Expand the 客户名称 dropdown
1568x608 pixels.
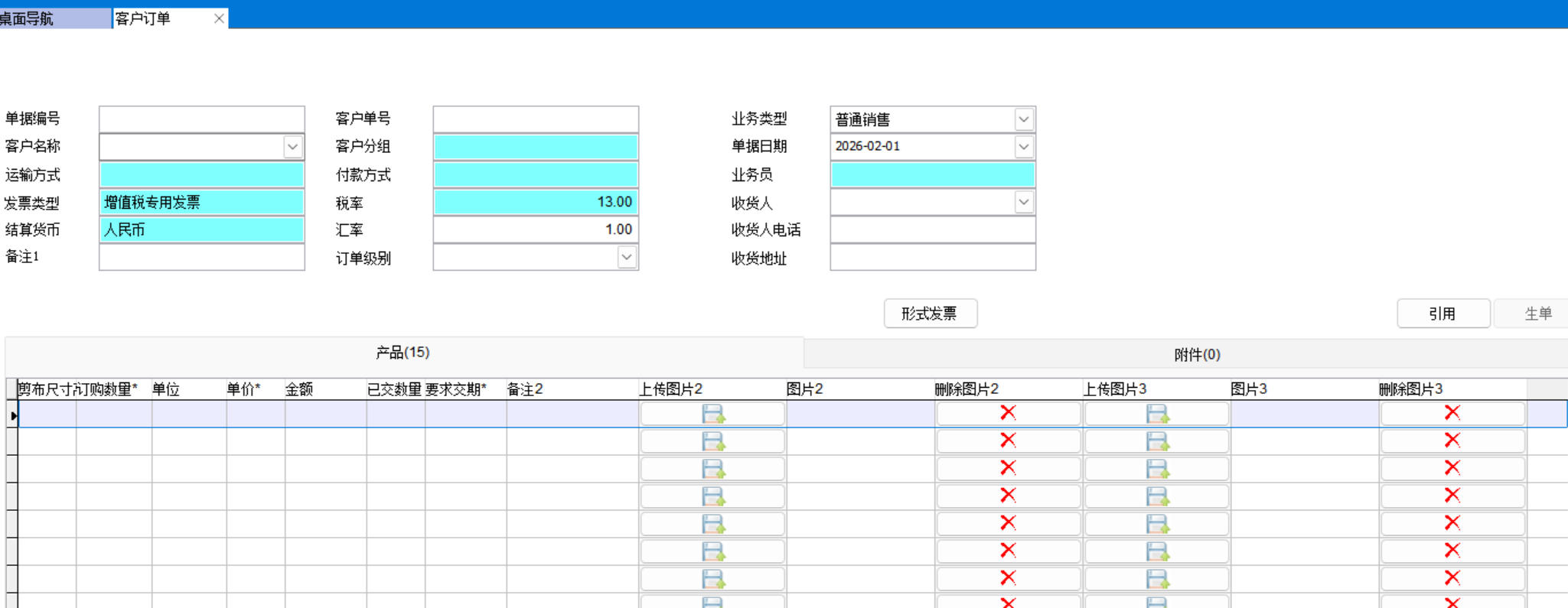(292, 147)
